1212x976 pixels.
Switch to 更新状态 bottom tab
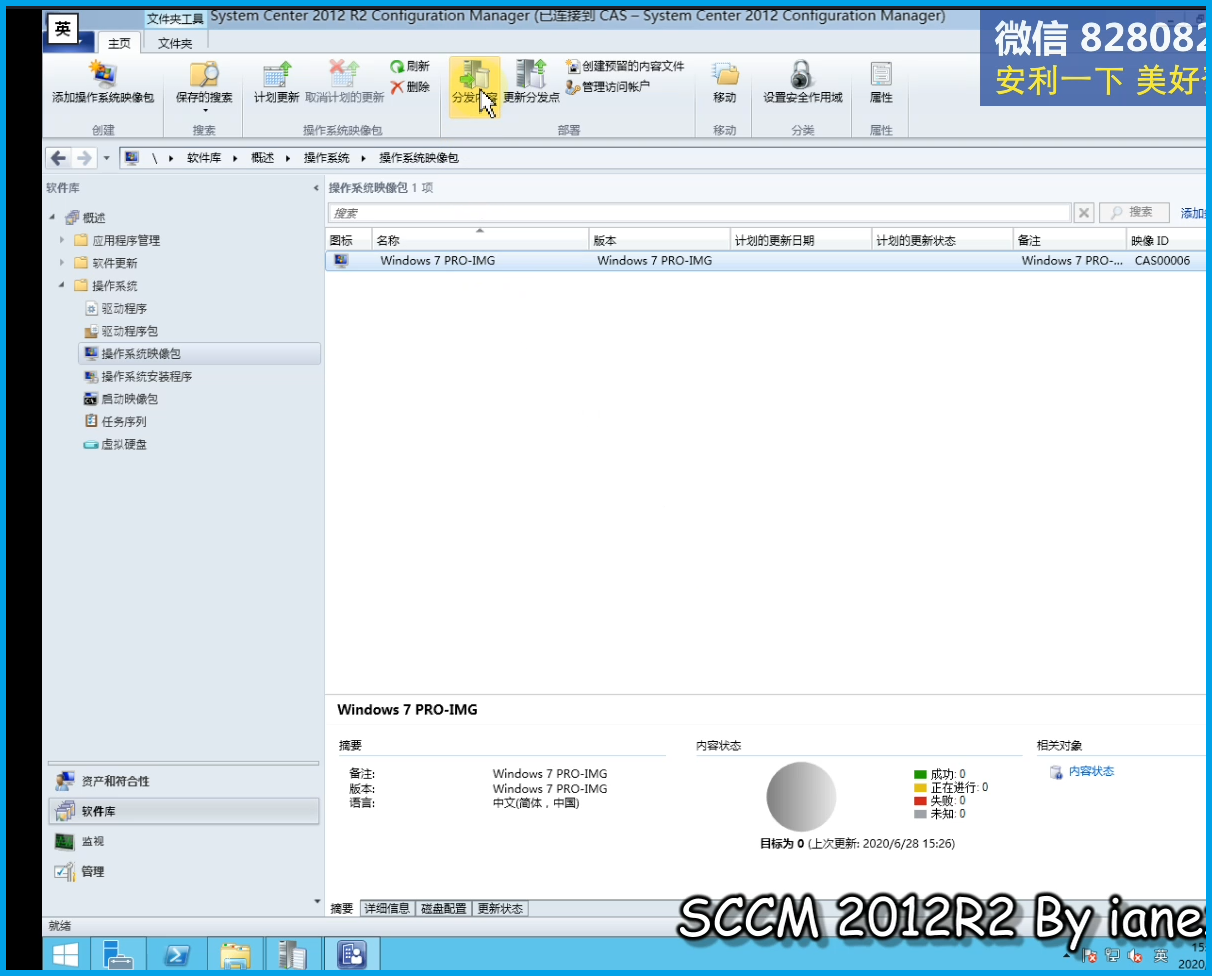coord(500,908)
